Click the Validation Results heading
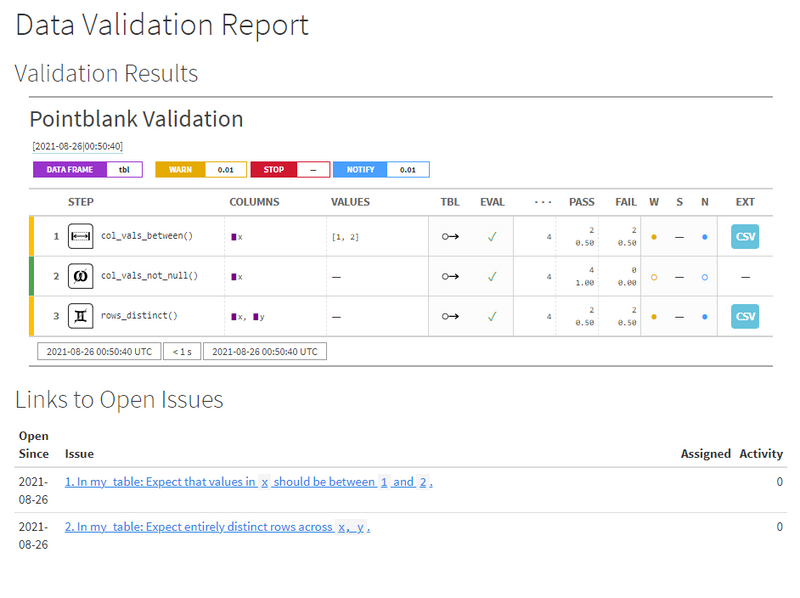 (106, 73)
